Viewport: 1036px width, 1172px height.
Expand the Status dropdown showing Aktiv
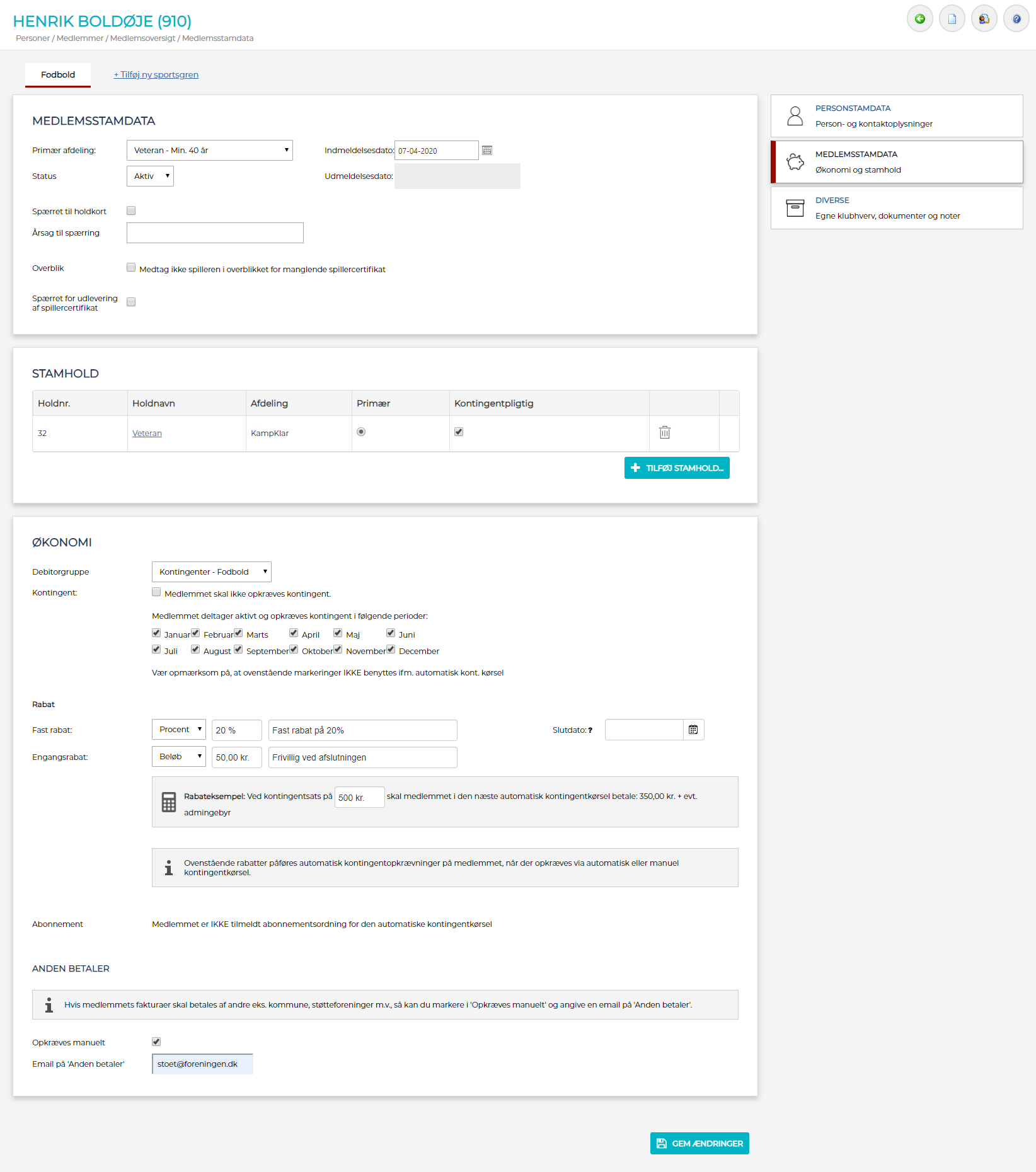coord(150,176)
